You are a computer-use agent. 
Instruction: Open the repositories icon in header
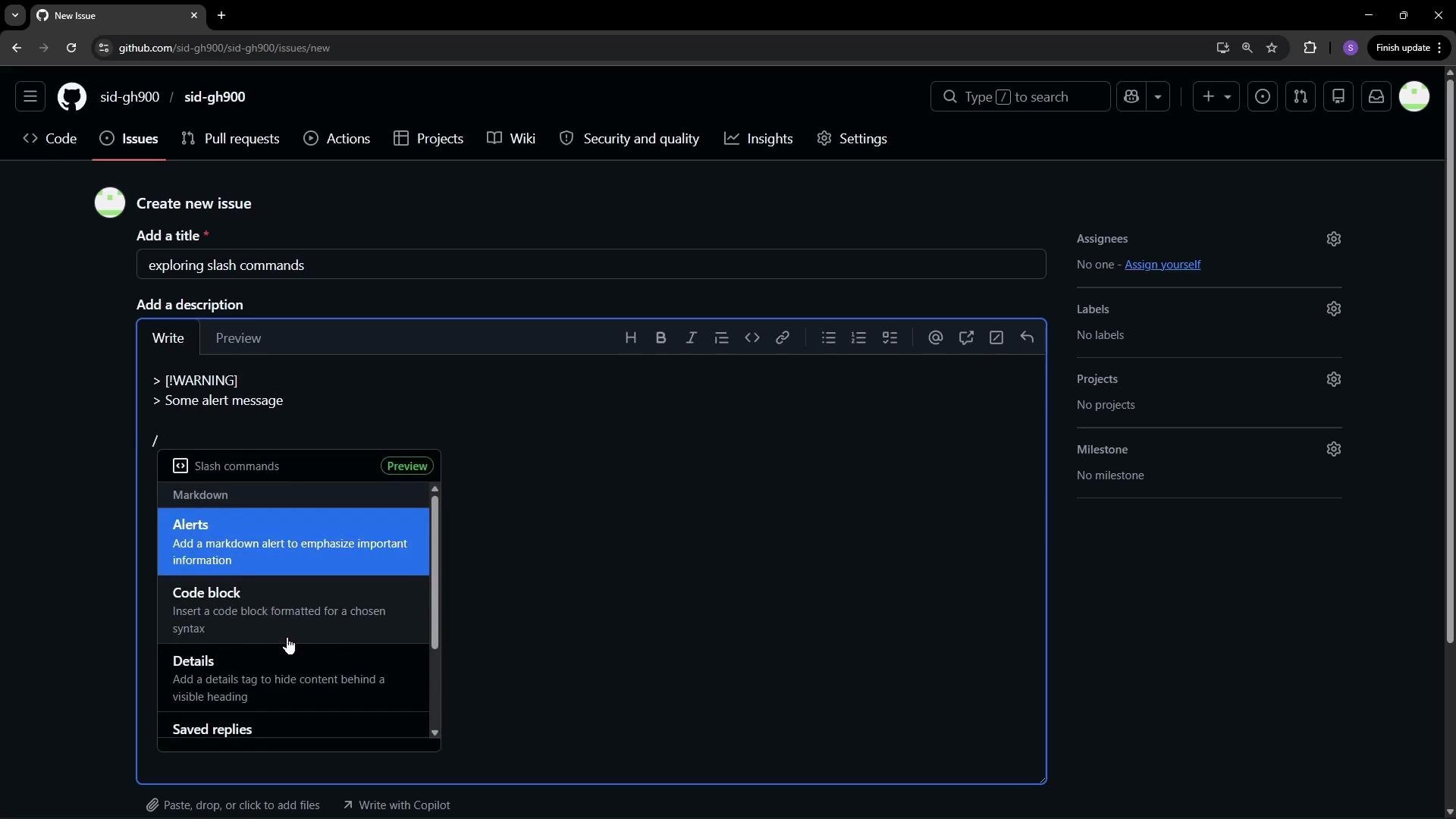(1338, 97)
